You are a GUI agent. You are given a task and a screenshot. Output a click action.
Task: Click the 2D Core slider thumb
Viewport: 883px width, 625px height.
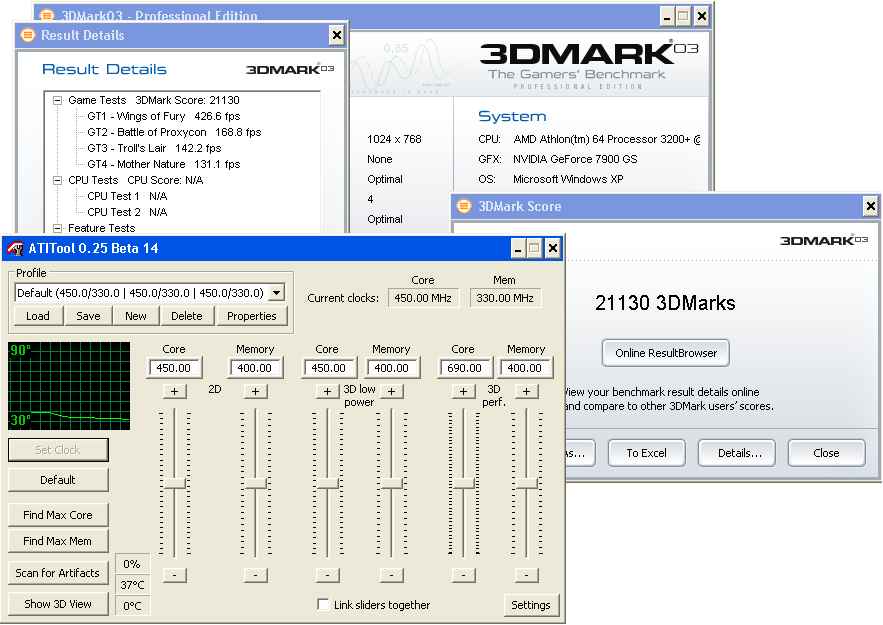point(175,483)
